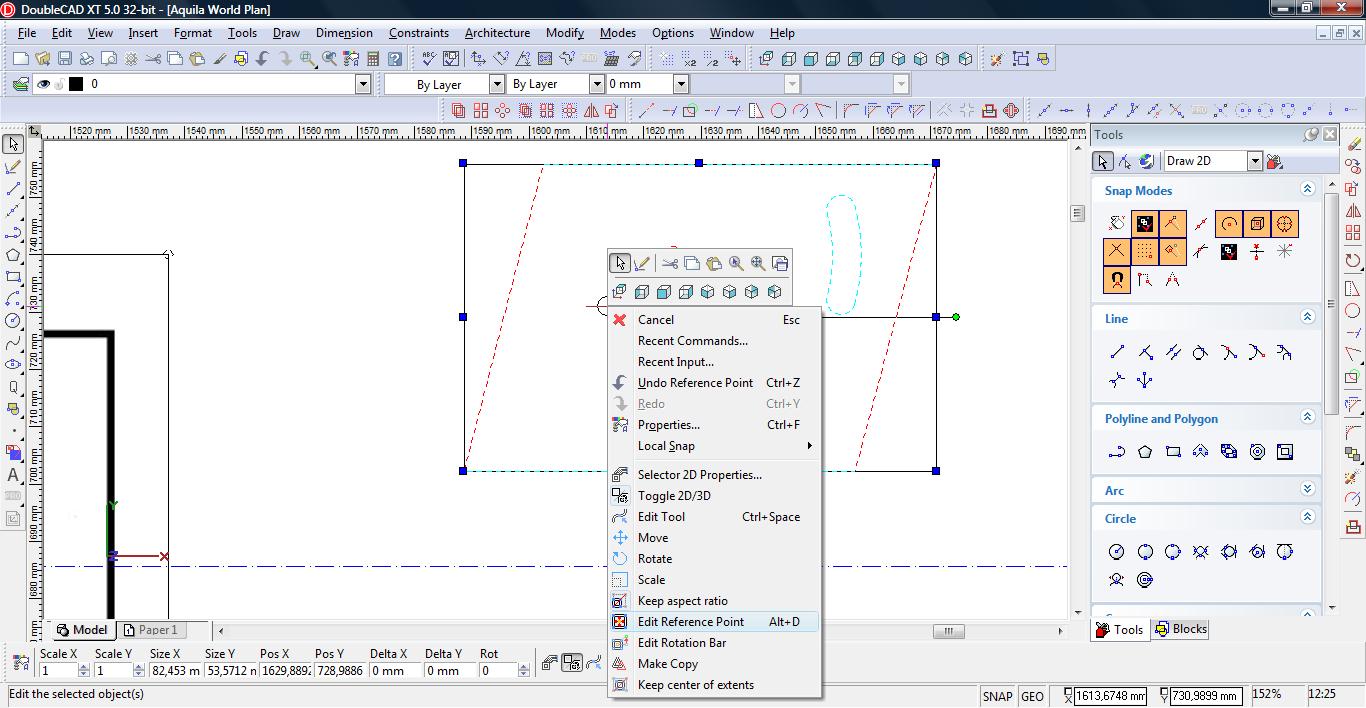
Task: Expand the Arc tools section
Action: 1307,490
